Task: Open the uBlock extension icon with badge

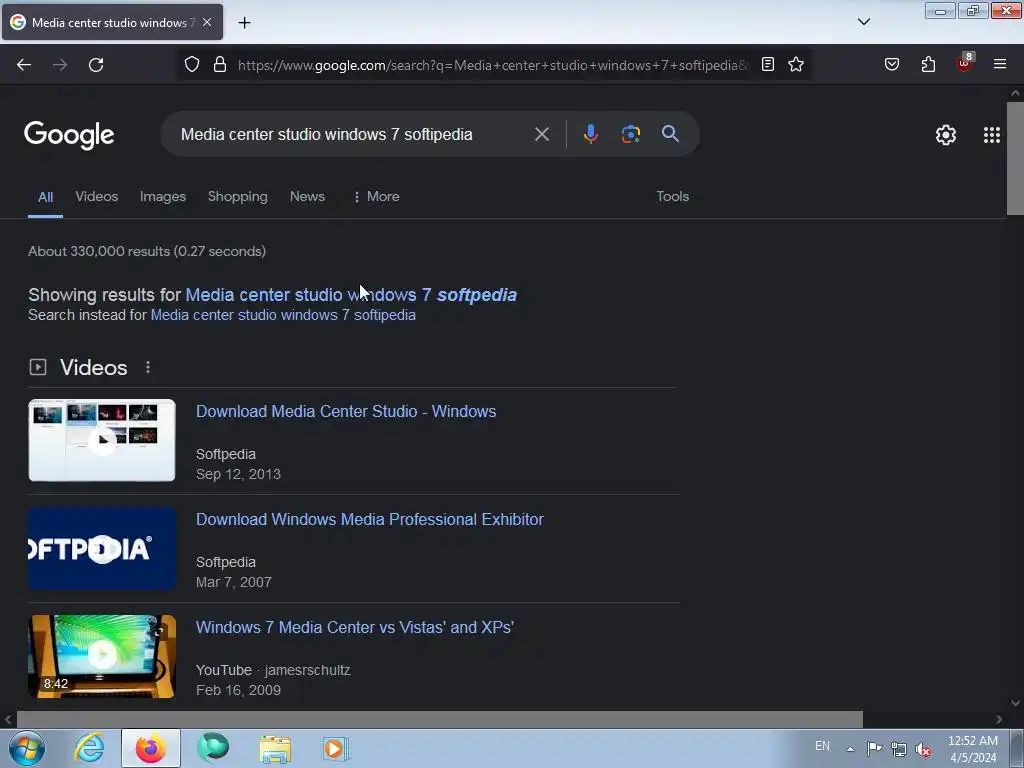Action: pos(965,63)
